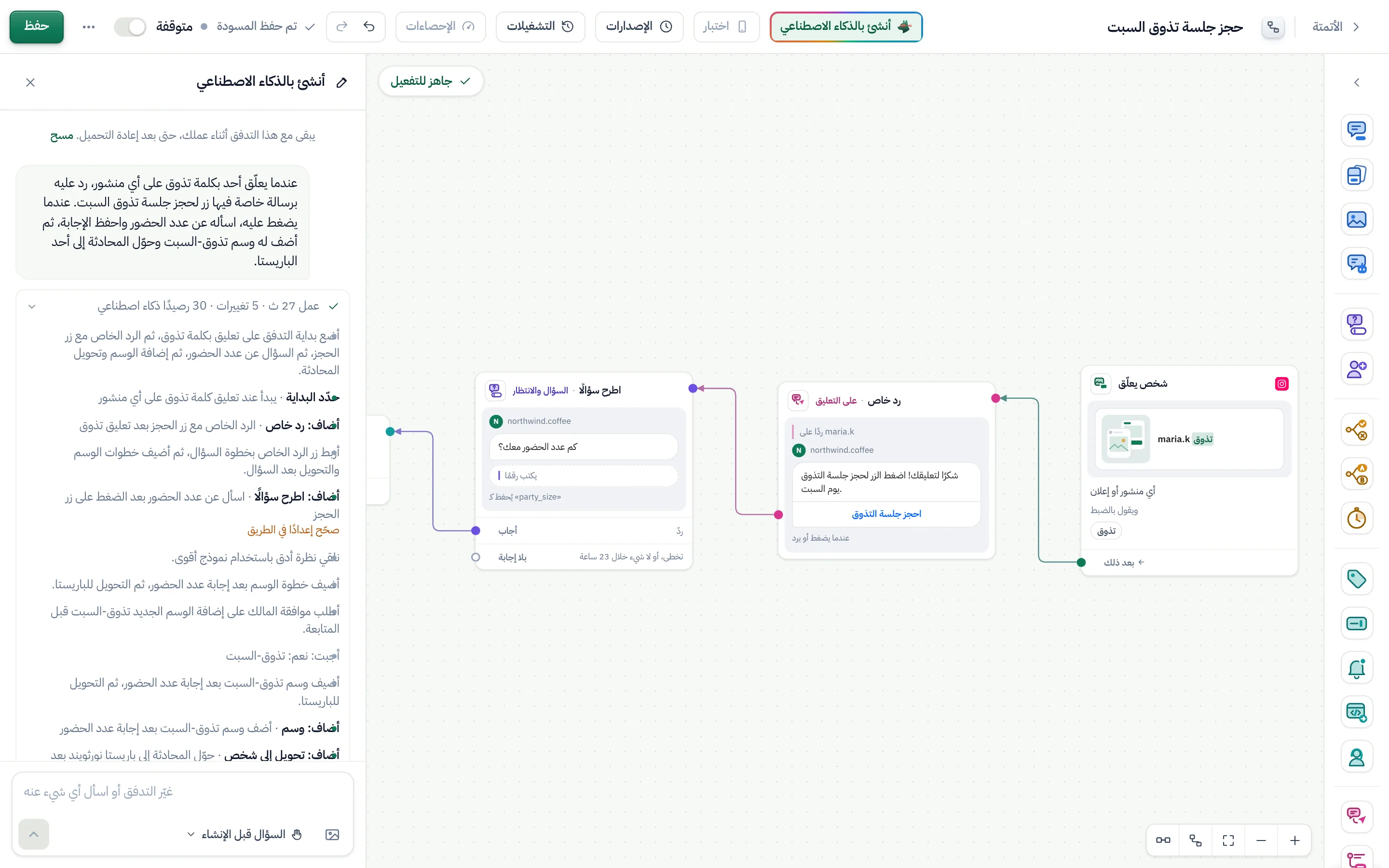Click the flow title حجز جلسة تذوق السبت
This screenshot has height=868, width=1389.
coord(1174,27)
